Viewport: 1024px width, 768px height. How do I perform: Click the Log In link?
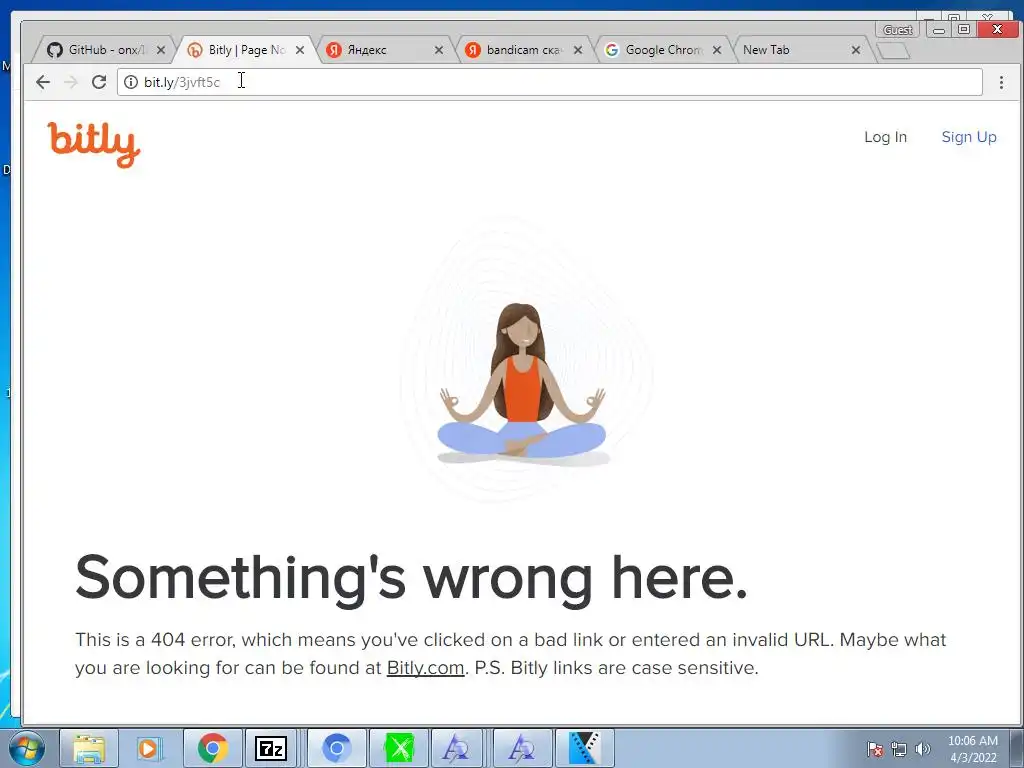point(885,137)
